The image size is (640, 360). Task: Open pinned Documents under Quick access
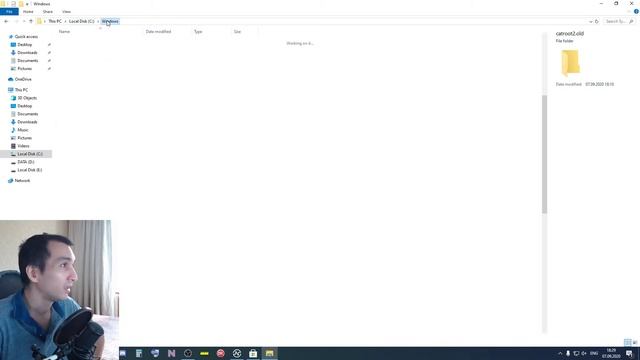tap(27, 60)
